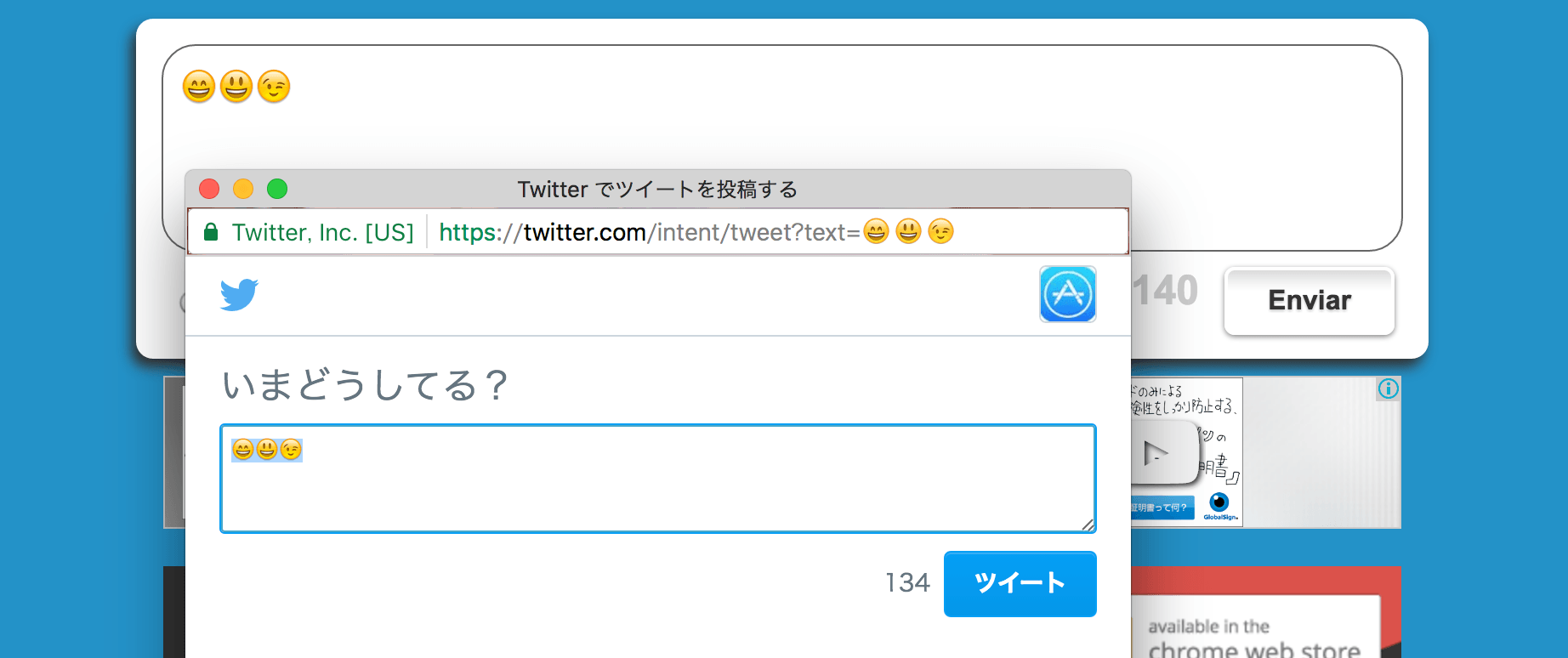Image resolution: width=1568 pixels, height=658 pixels.
Task: Click the twitter.com URL in address bar
Action: click(584, 232)
